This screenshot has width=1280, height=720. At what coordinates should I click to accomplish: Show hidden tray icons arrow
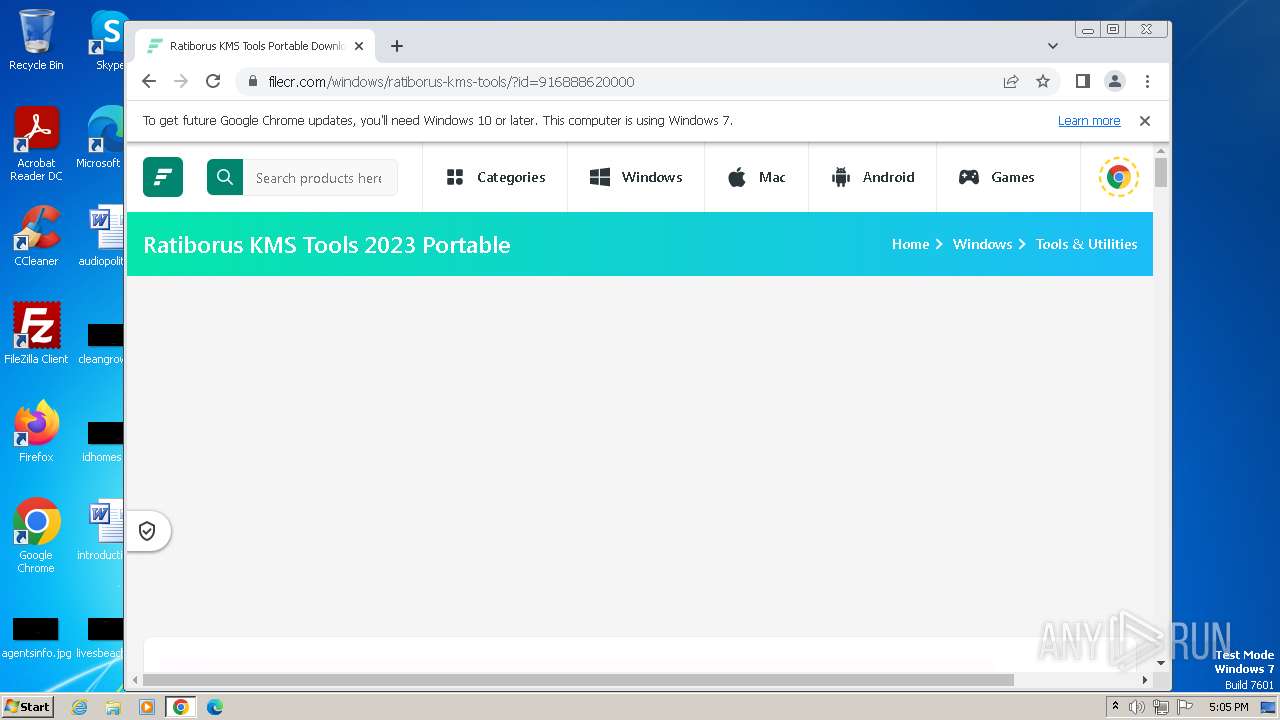click(x=1115, y=707)
